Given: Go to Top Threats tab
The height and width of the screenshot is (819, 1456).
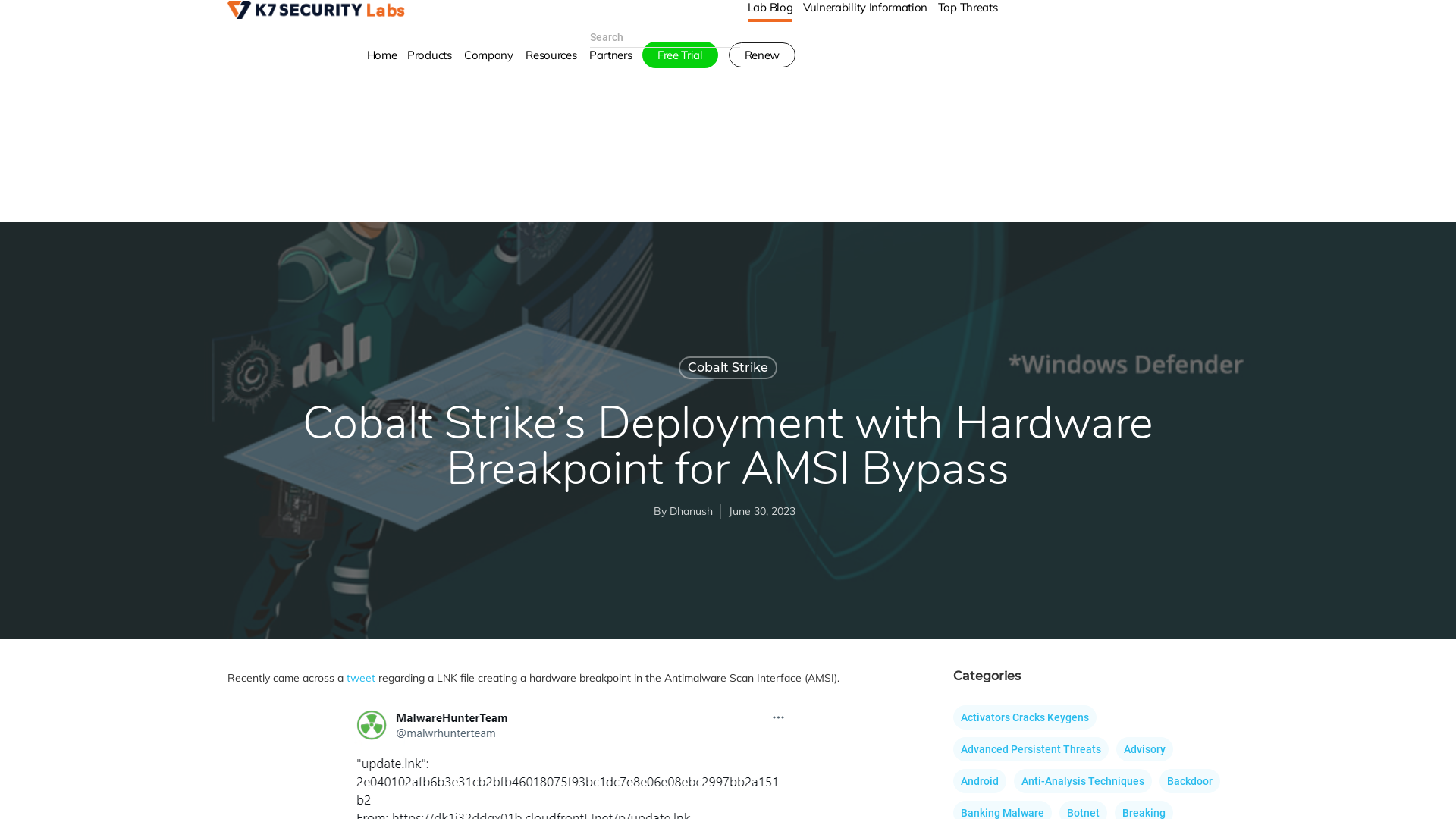Looking at the screenshot, I should pos(968,8).
